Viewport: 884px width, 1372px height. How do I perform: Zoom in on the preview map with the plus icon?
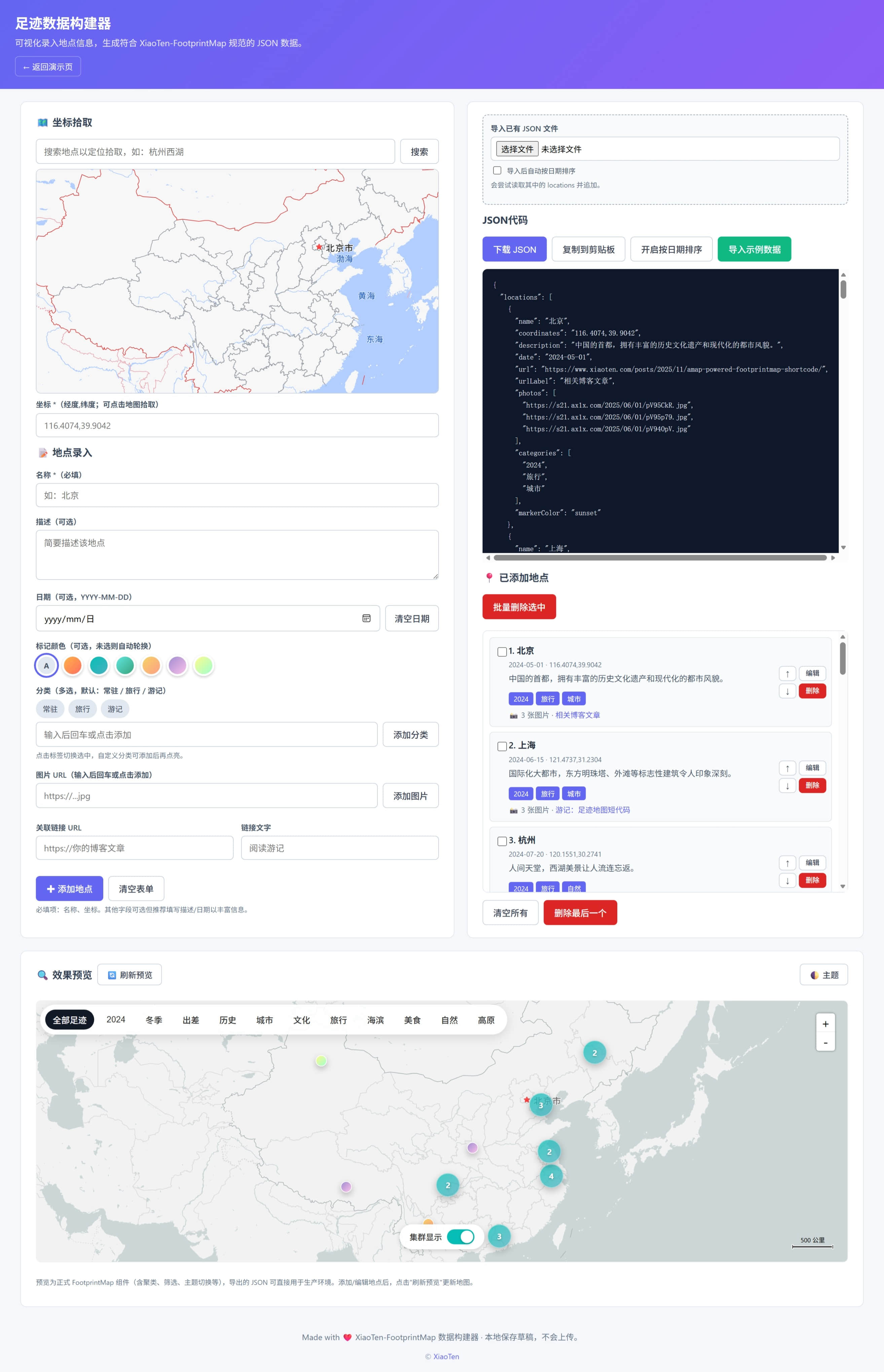click(x=825, y=1023)
